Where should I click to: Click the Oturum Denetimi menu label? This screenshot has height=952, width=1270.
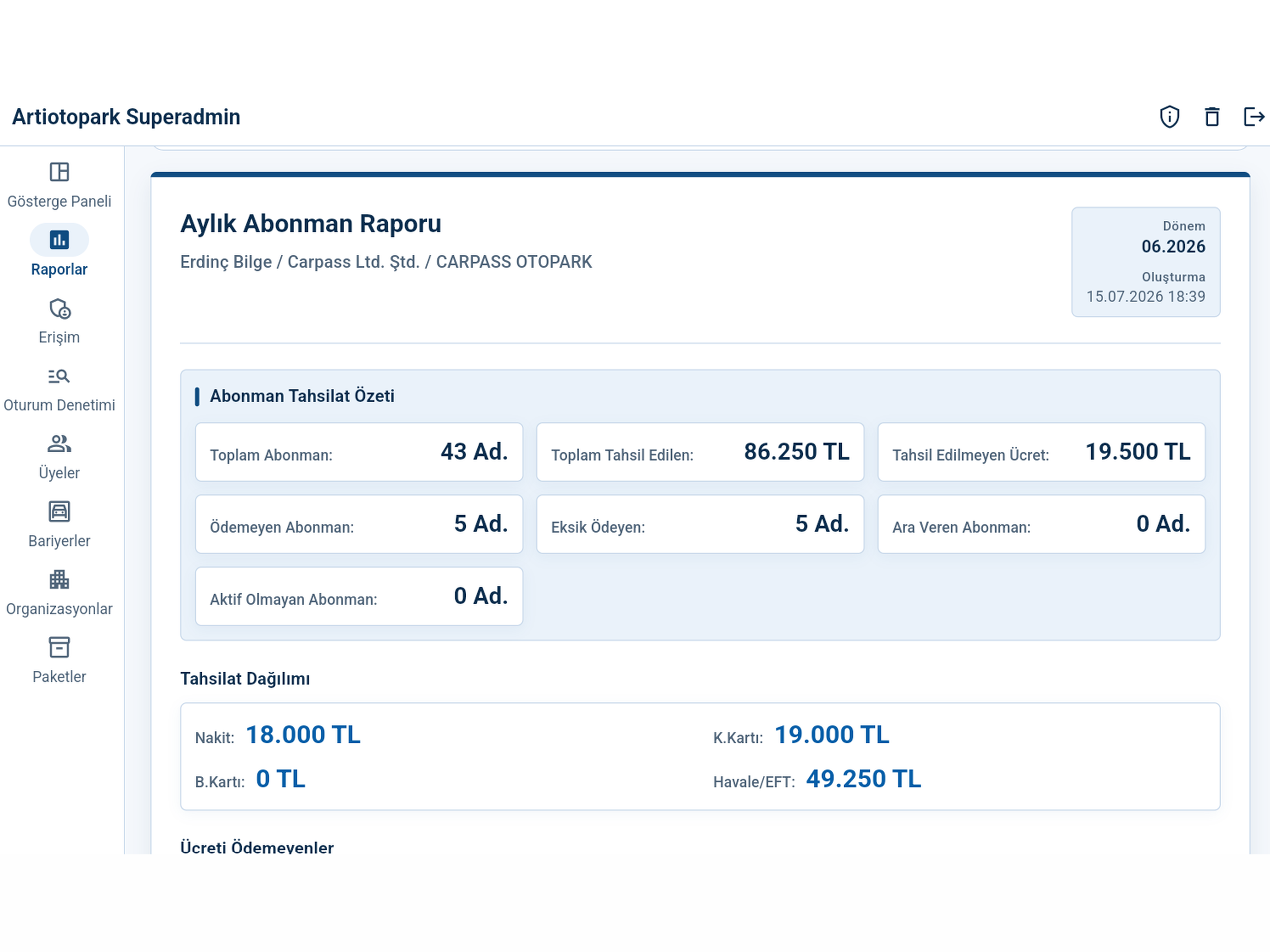59,405
